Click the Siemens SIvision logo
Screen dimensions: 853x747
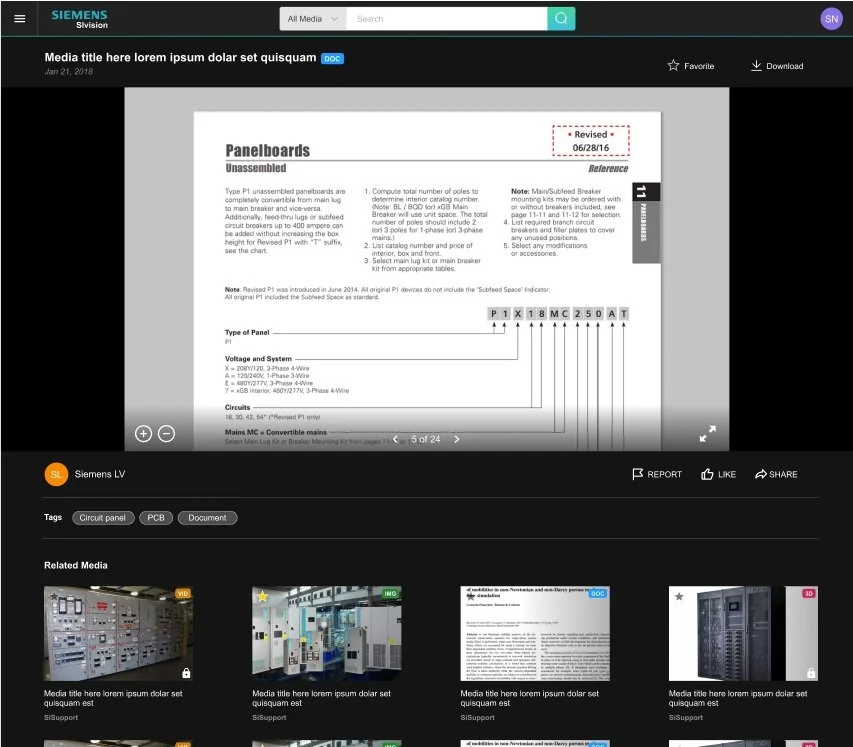(x=79, y=19)
